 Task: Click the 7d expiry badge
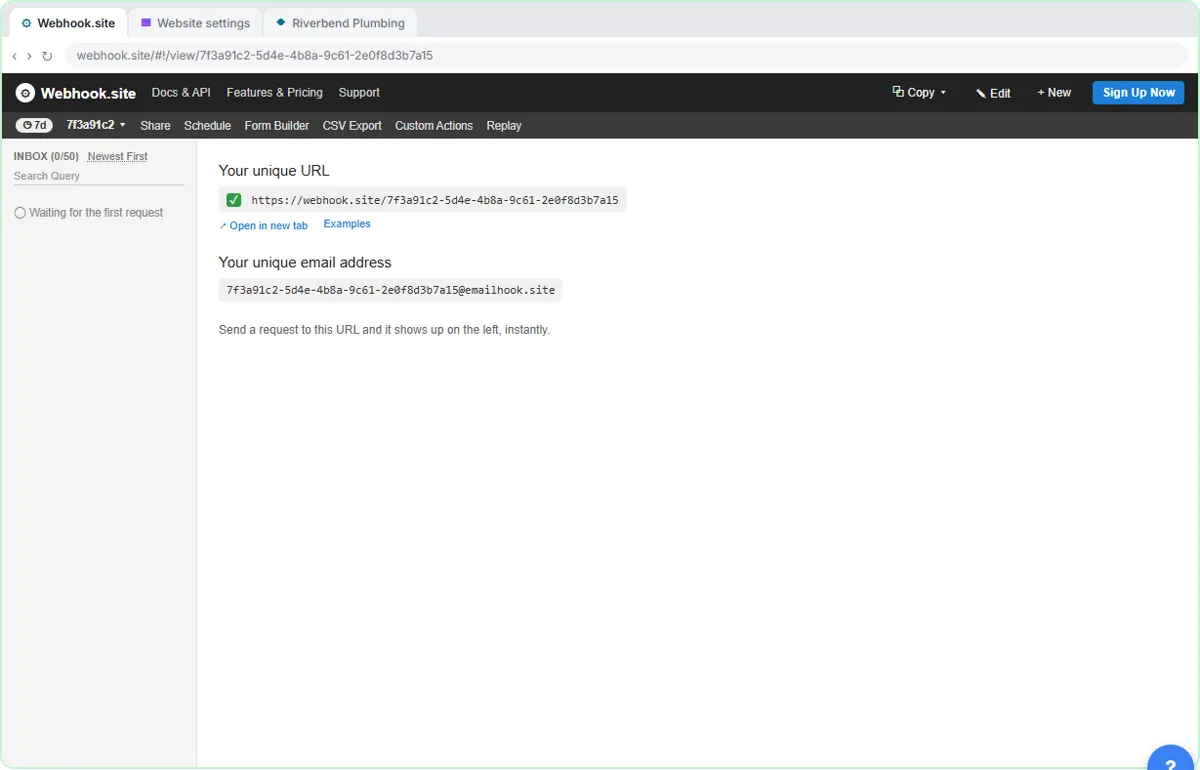[x=34, y=126]
